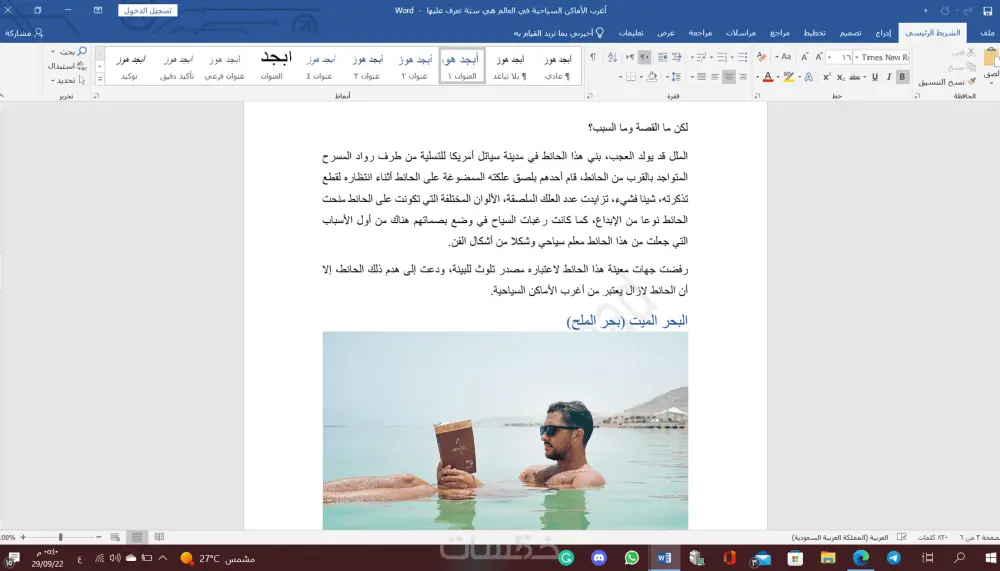The height and width of the screenshot is (571, 1000).
Task: Open line and paragraph spacing options
Action: click(x=676, y=77)
